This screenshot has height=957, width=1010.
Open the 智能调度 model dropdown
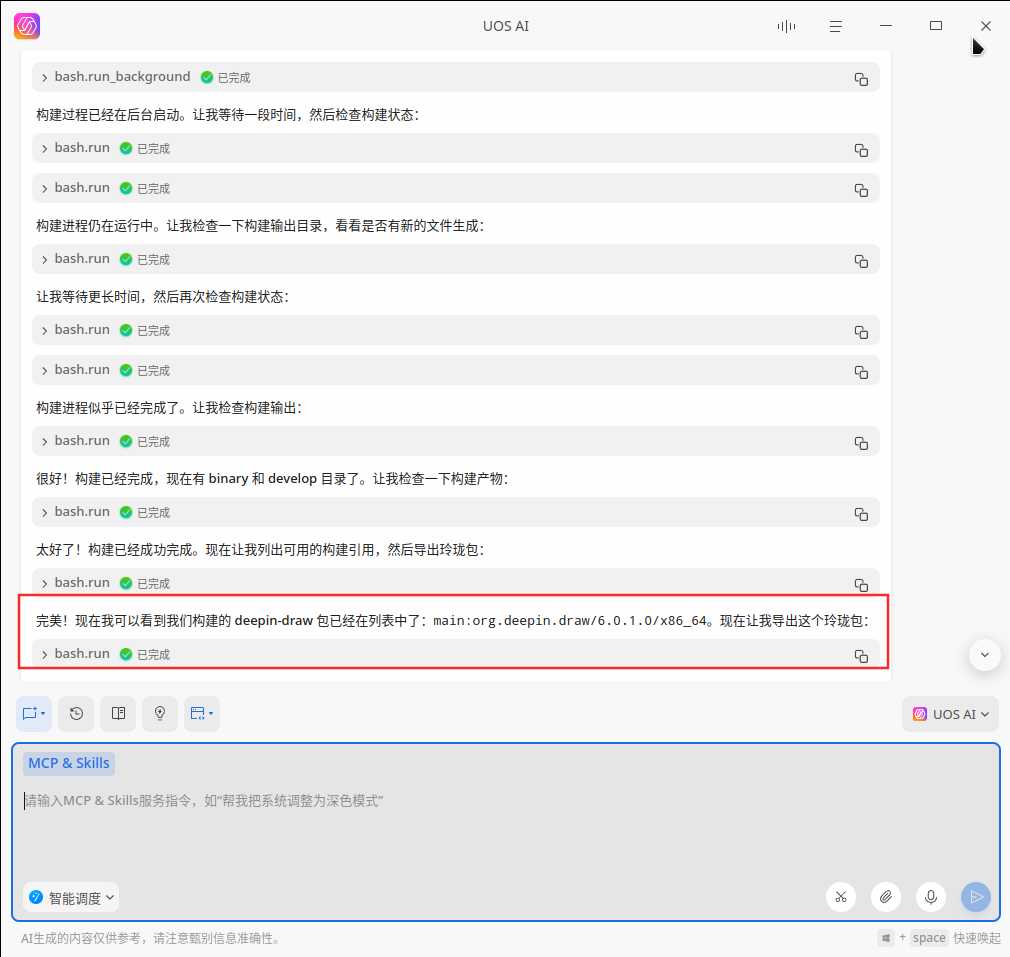(x=71, y=898)
